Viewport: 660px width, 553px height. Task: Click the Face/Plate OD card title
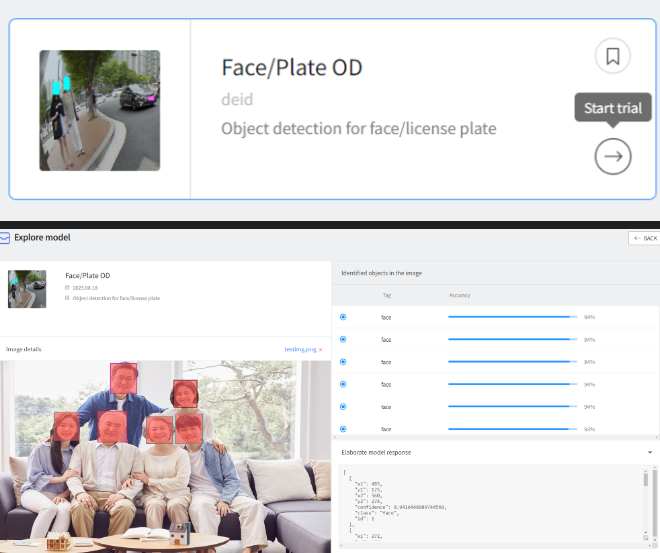pos(291,68)
